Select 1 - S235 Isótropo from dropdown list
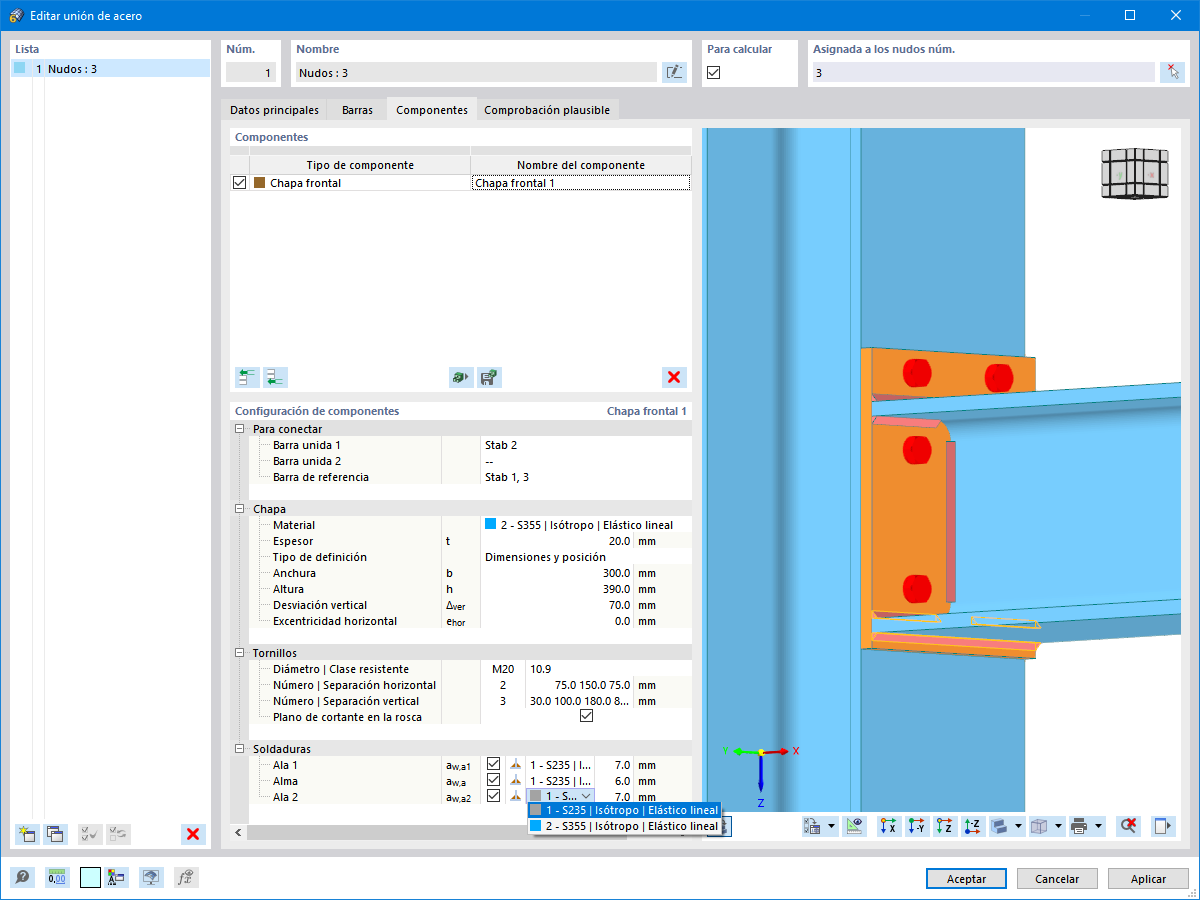Image resolution: width=1200 pixels, height=900 pixels. tap(624, 810)
